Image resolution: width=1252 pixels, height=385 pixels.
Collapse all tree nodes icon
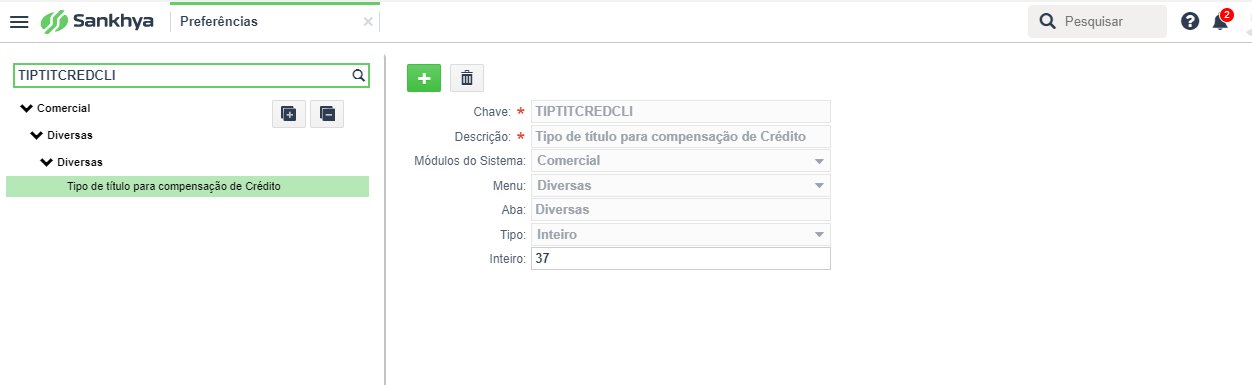pos(327,113)
